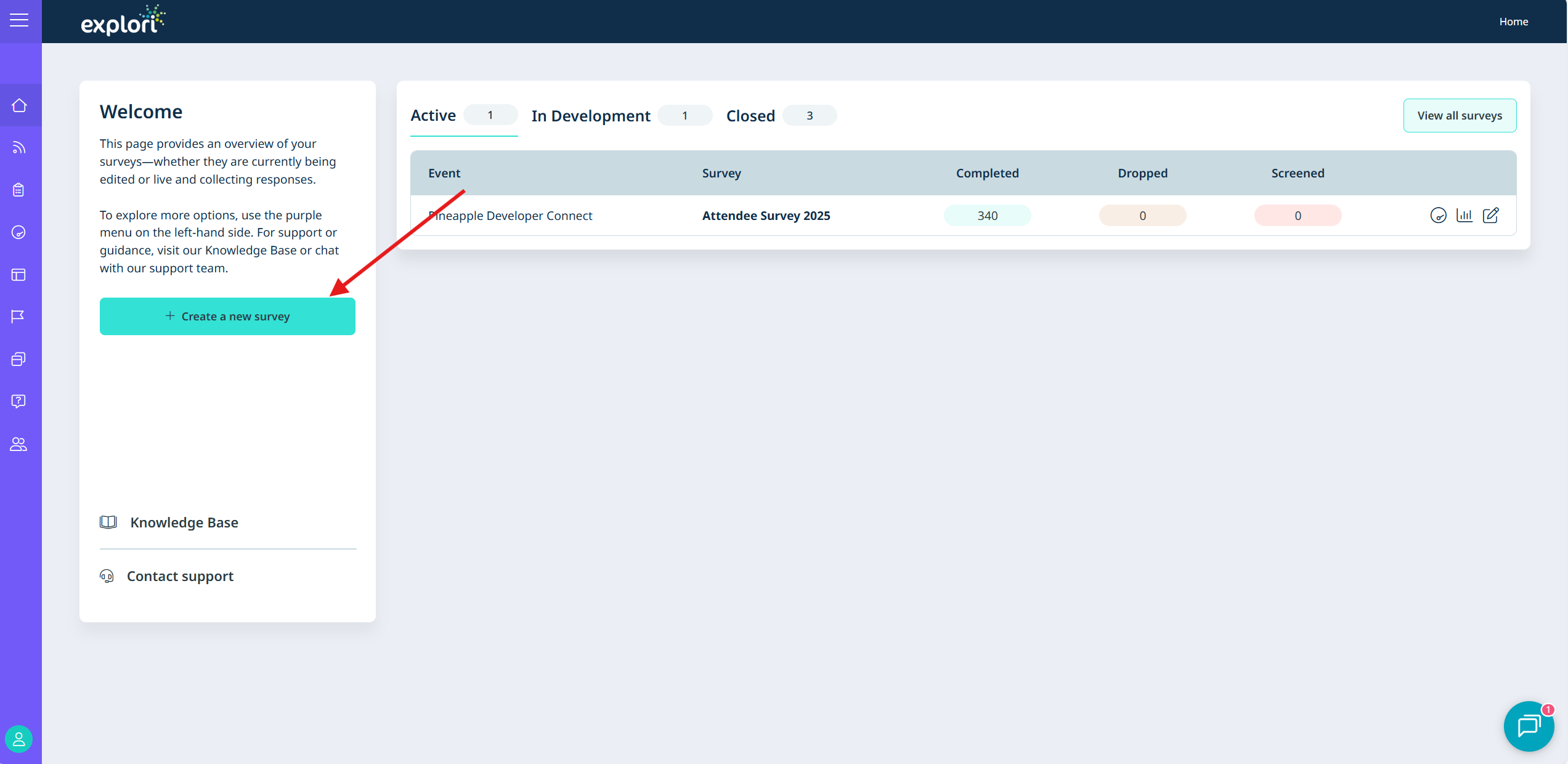Click View all surveys button
The height and width of the screenshot is (764, 1568).
[1460, 116]
